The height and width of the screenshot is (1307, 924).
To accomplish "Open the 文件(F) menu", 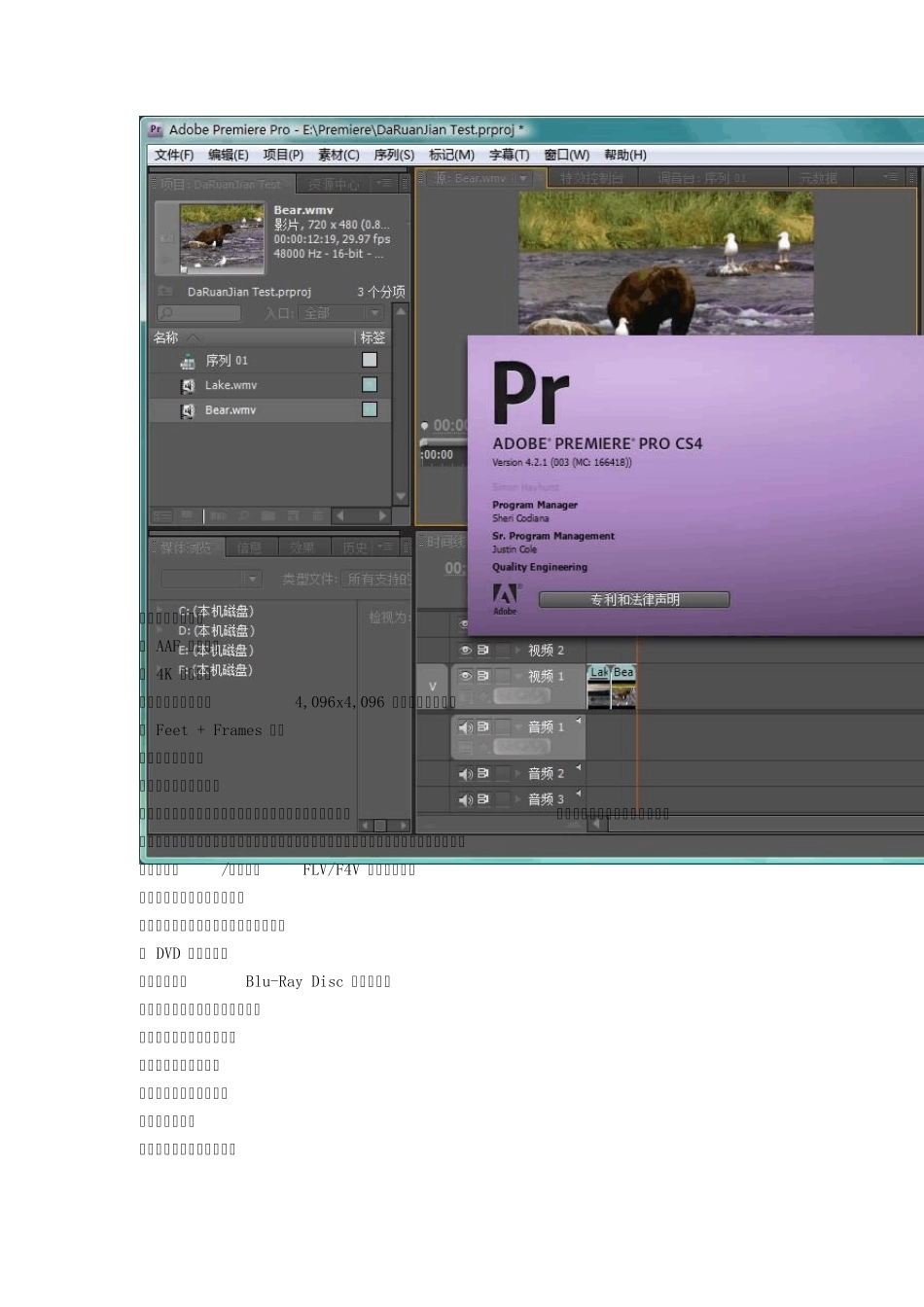I will click(x=174, y=155).
